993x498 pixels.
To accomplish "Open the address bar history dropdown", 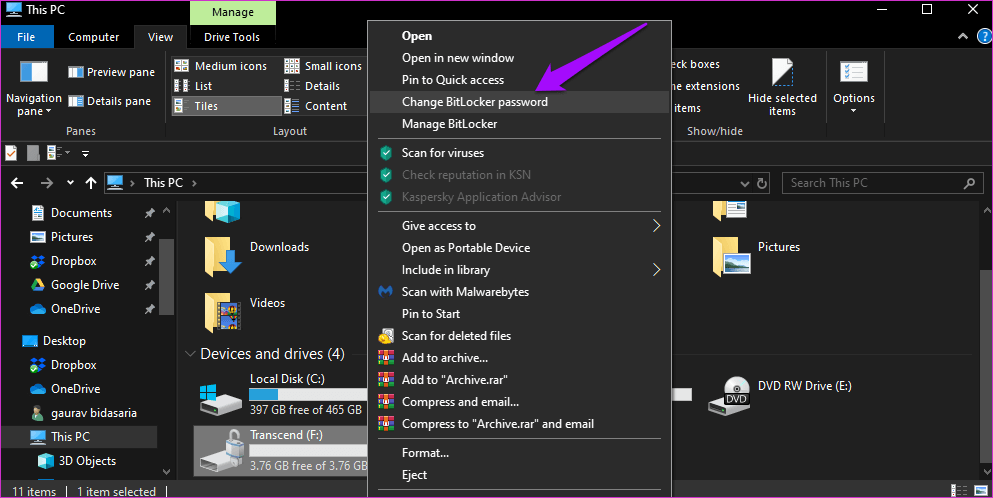I will click(745, 184).
